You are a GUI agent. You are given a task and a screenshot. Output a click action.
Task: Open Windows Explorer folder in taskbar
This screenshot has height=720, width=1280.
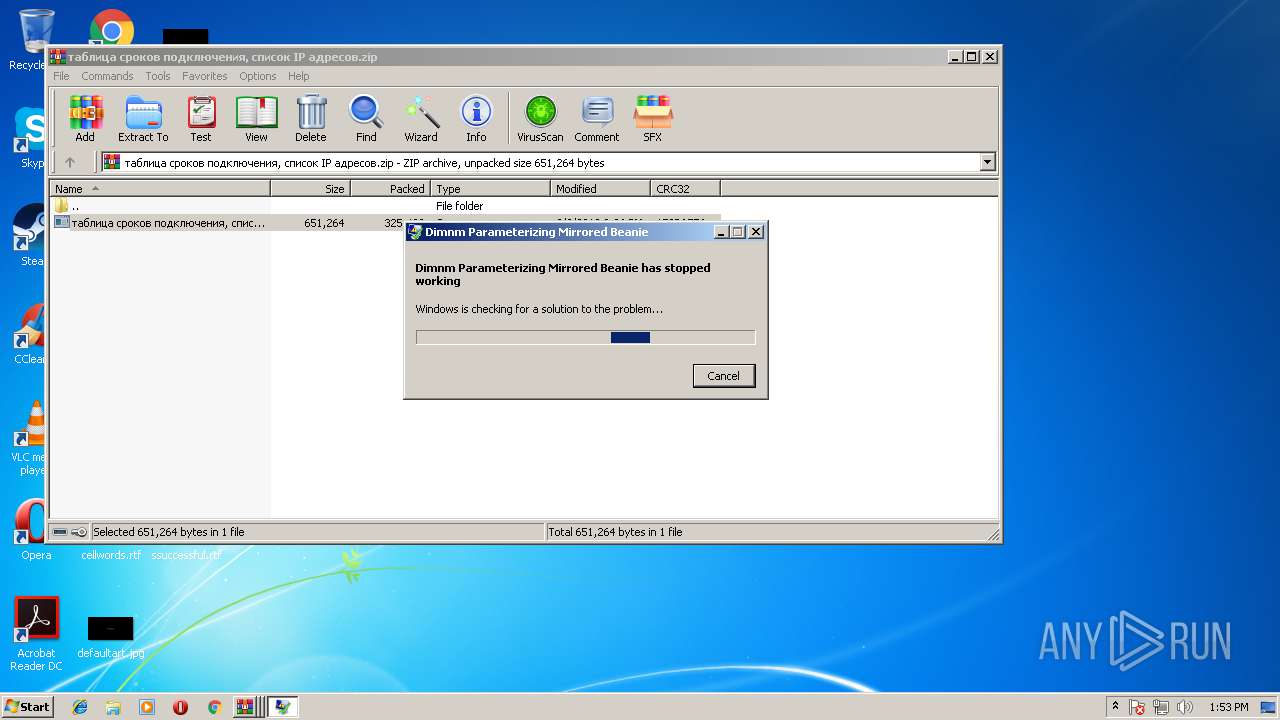point(113,707)
